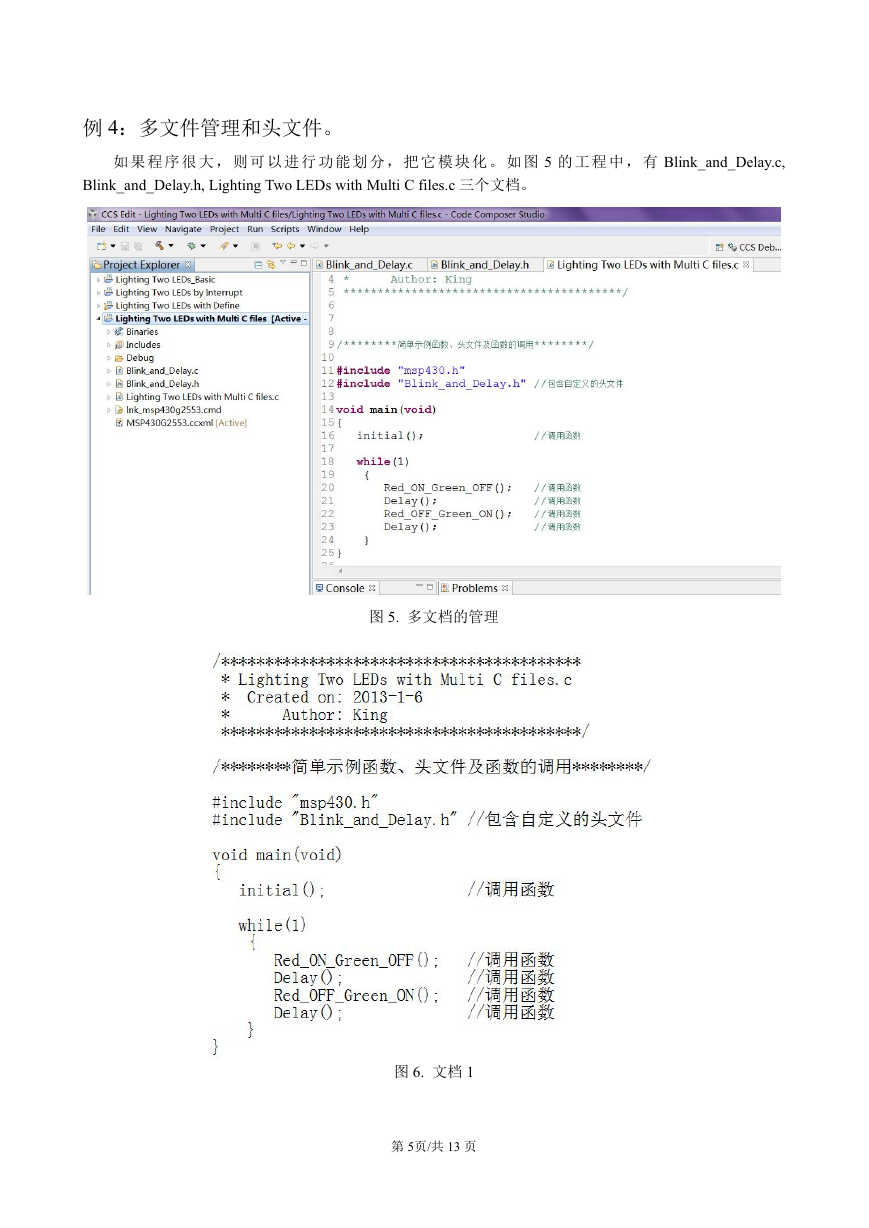Open the Project menu
The width and height of the screenshot is (869, 1228).
click(224, 229)
